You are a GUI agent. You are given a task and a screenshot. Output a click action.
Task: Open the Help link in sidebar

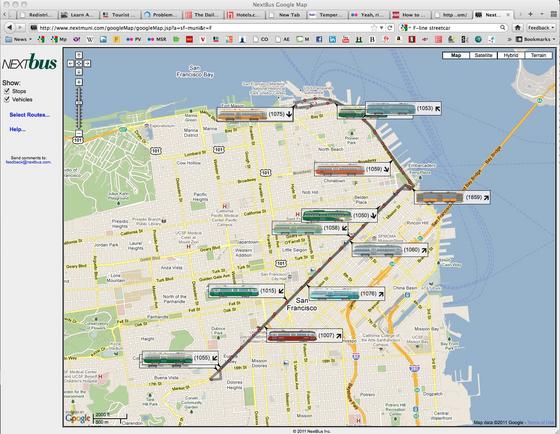click(x=18, y=129)
